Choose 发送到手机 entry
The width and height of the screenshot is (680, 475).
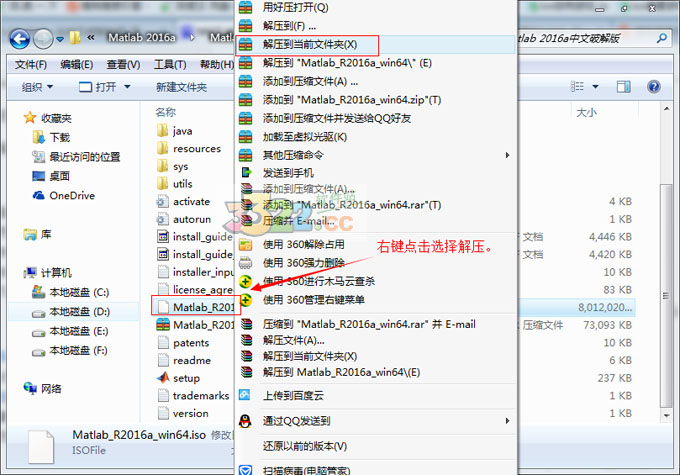pos(376,173)
